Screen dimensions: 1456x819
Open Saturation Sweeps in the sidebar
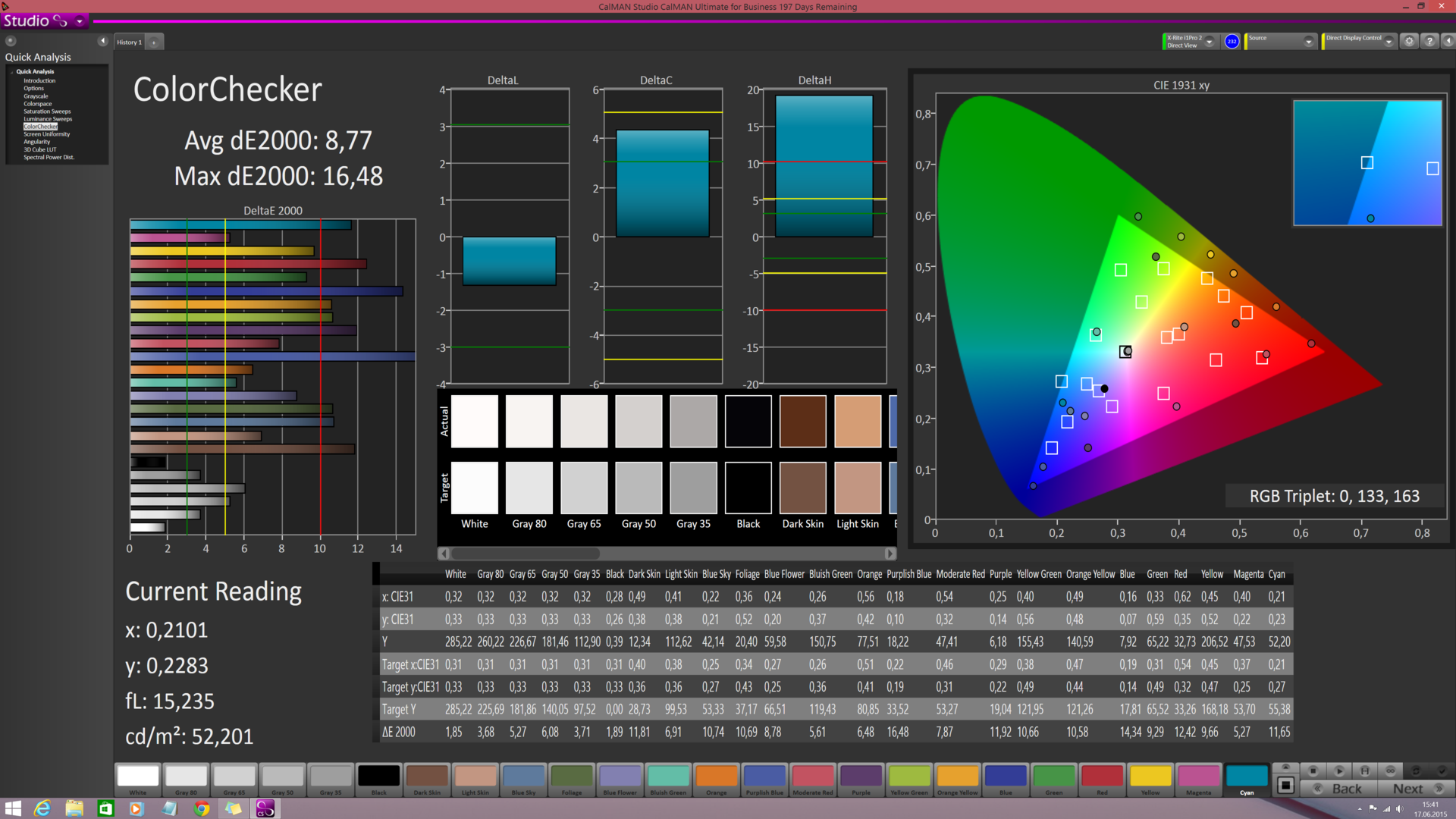tap(47, 111)
